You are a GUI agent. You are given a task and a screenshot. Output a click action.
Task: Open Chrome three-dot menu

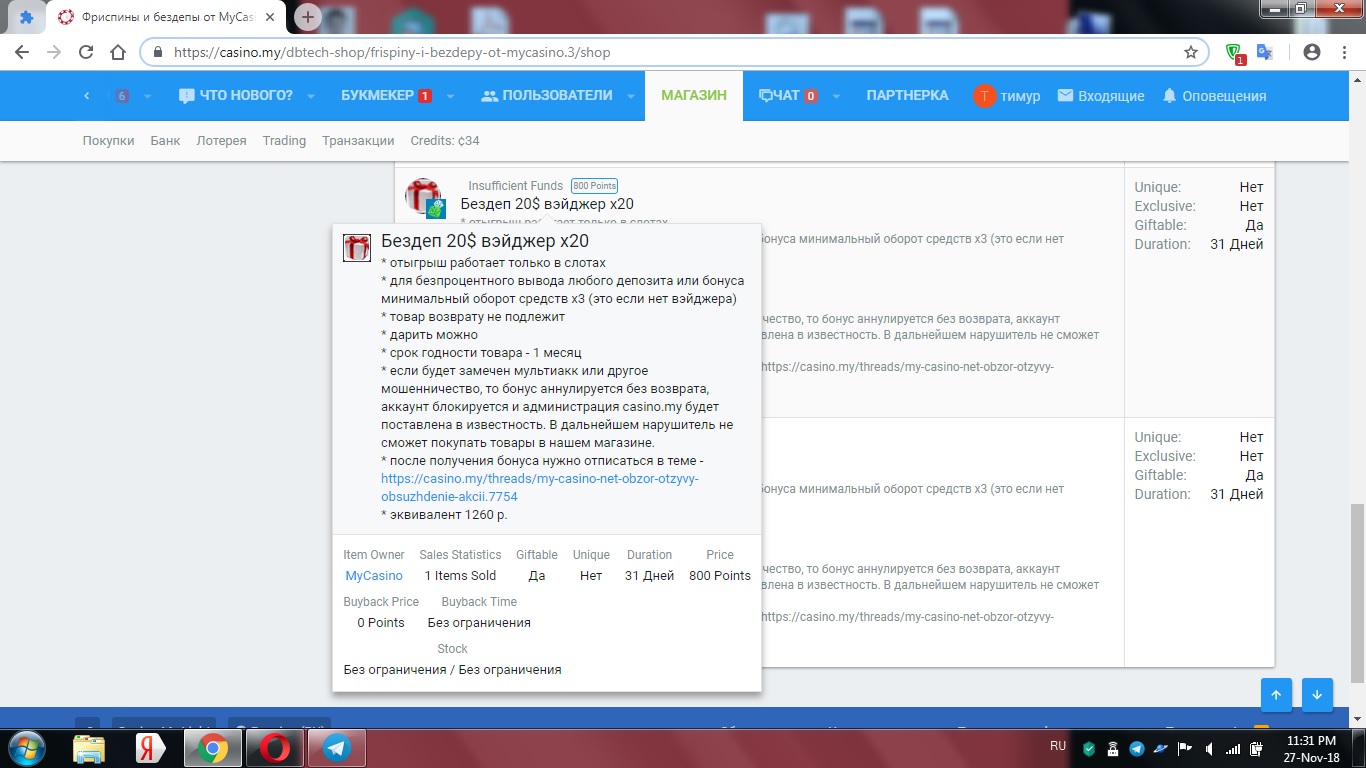tap(1345, 52)
